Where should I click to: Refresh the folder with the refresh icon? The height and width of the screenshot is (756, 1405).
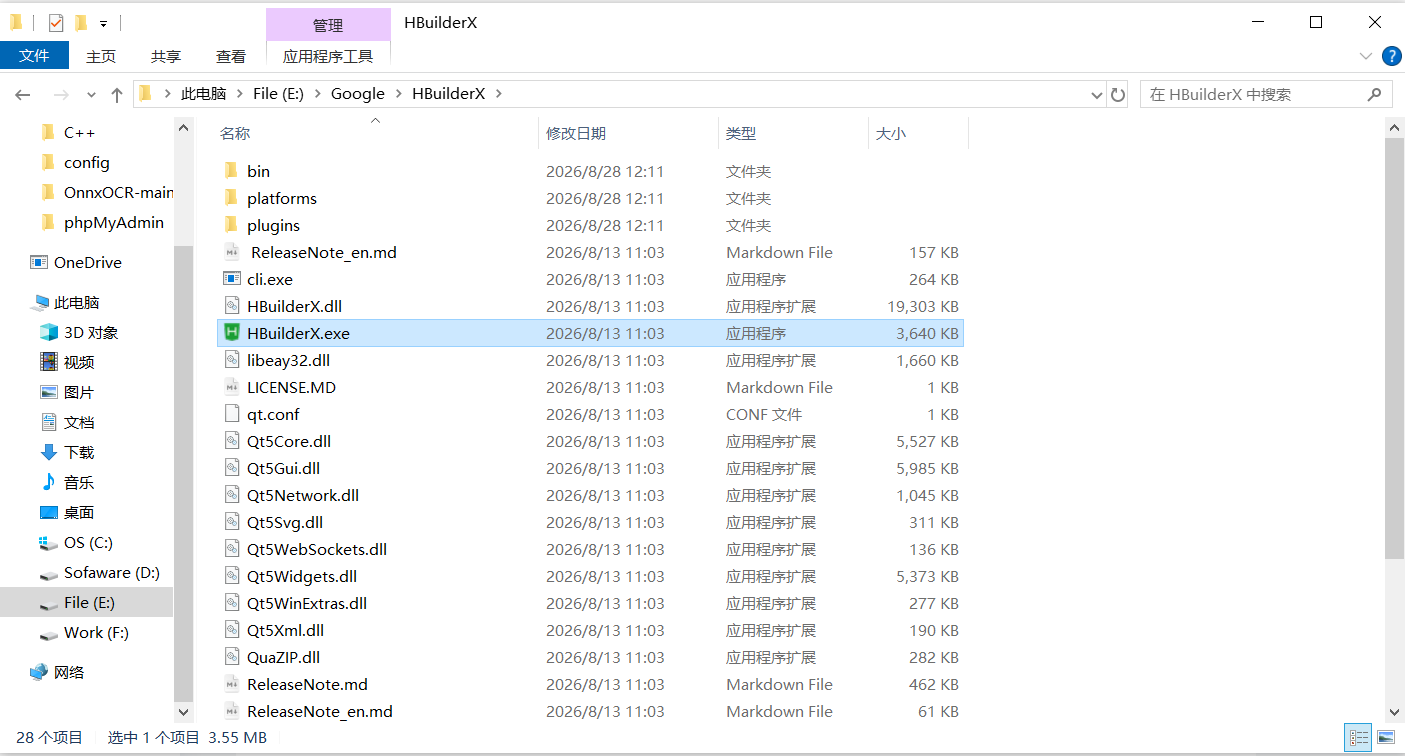[1119, 94]
